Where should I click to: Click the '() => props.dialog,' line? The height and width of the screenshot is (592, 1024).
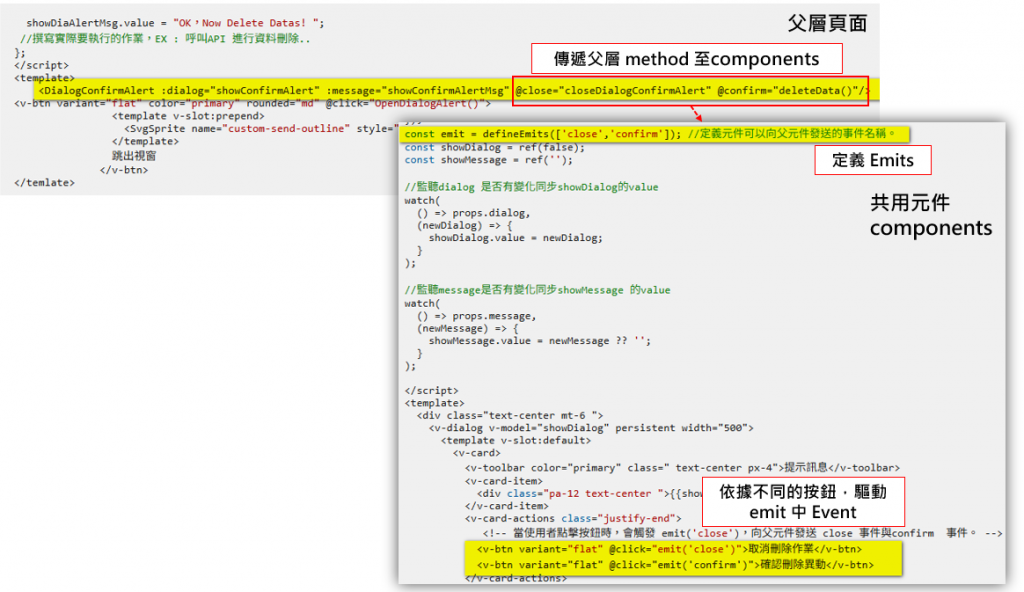(473, 213)
